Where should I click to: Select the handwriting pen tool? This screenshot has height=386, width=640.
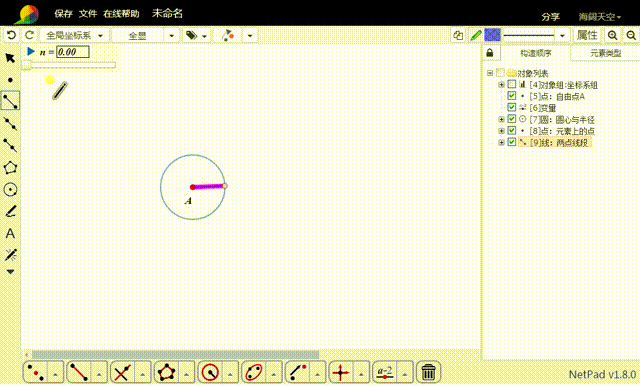tap(10, 211)
